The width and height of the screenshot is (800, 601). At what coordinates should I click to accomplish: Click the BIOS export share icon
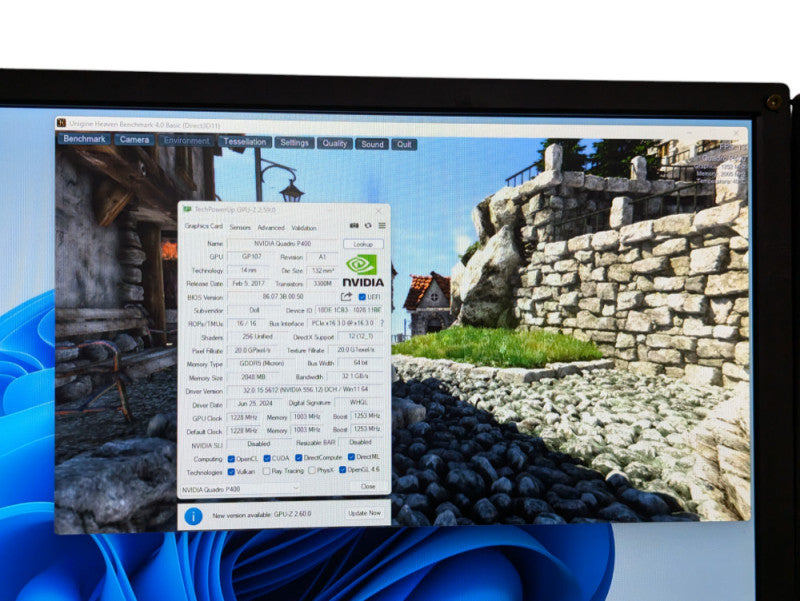(x=346, y=296)
